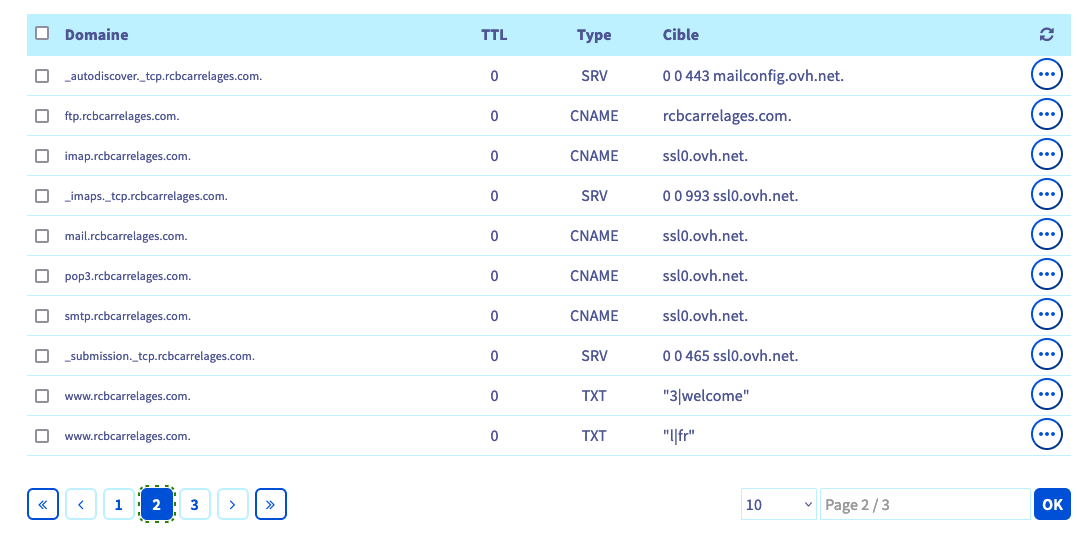Viewport: 1077px width, 539px height.
Task: Open actions menu for pop3 CNAME record
Action: (x=1046, y=275)
